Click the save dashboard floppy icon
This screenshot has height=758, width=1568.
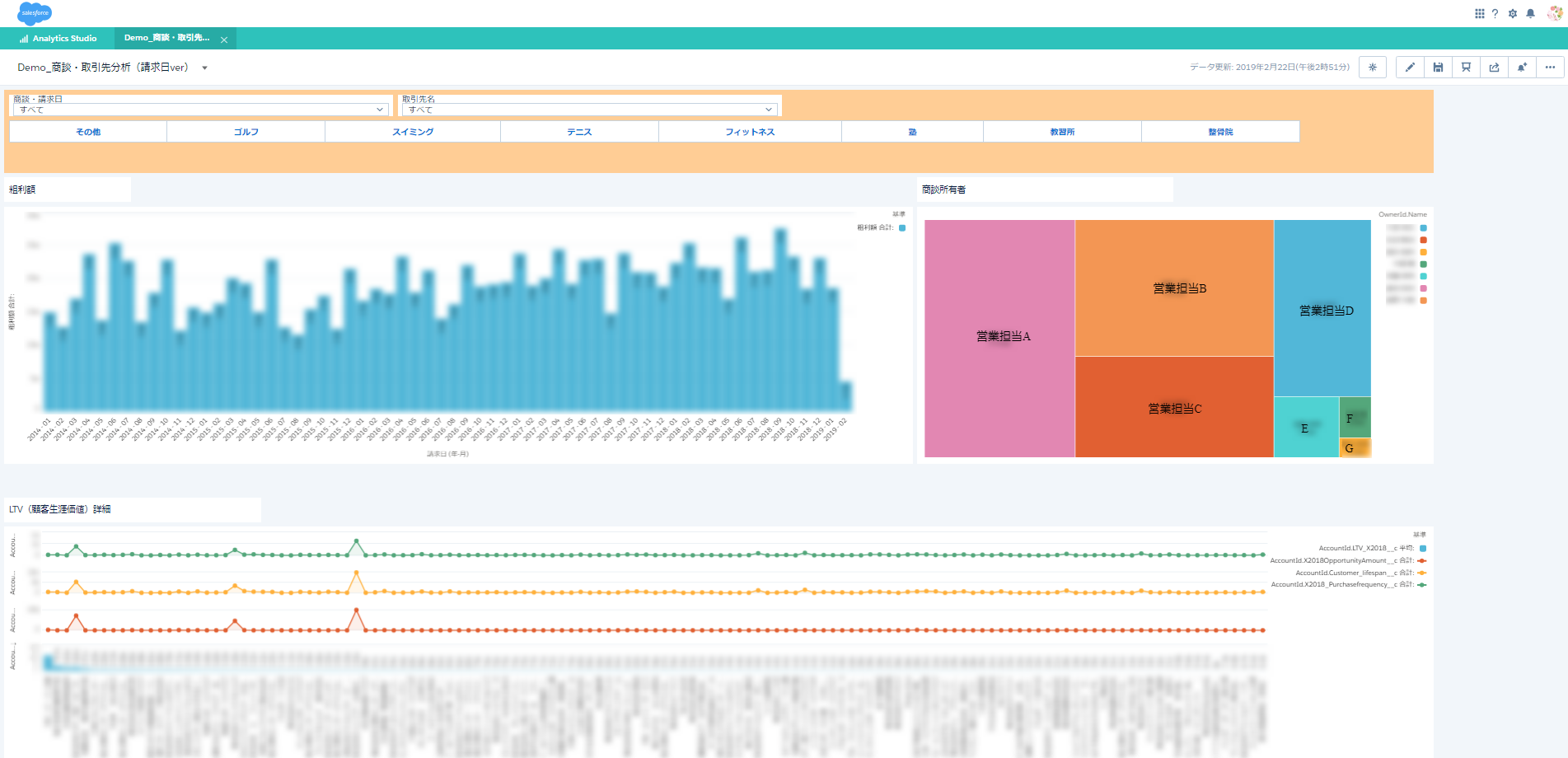pyautogui.click(x=1438, y=68)
